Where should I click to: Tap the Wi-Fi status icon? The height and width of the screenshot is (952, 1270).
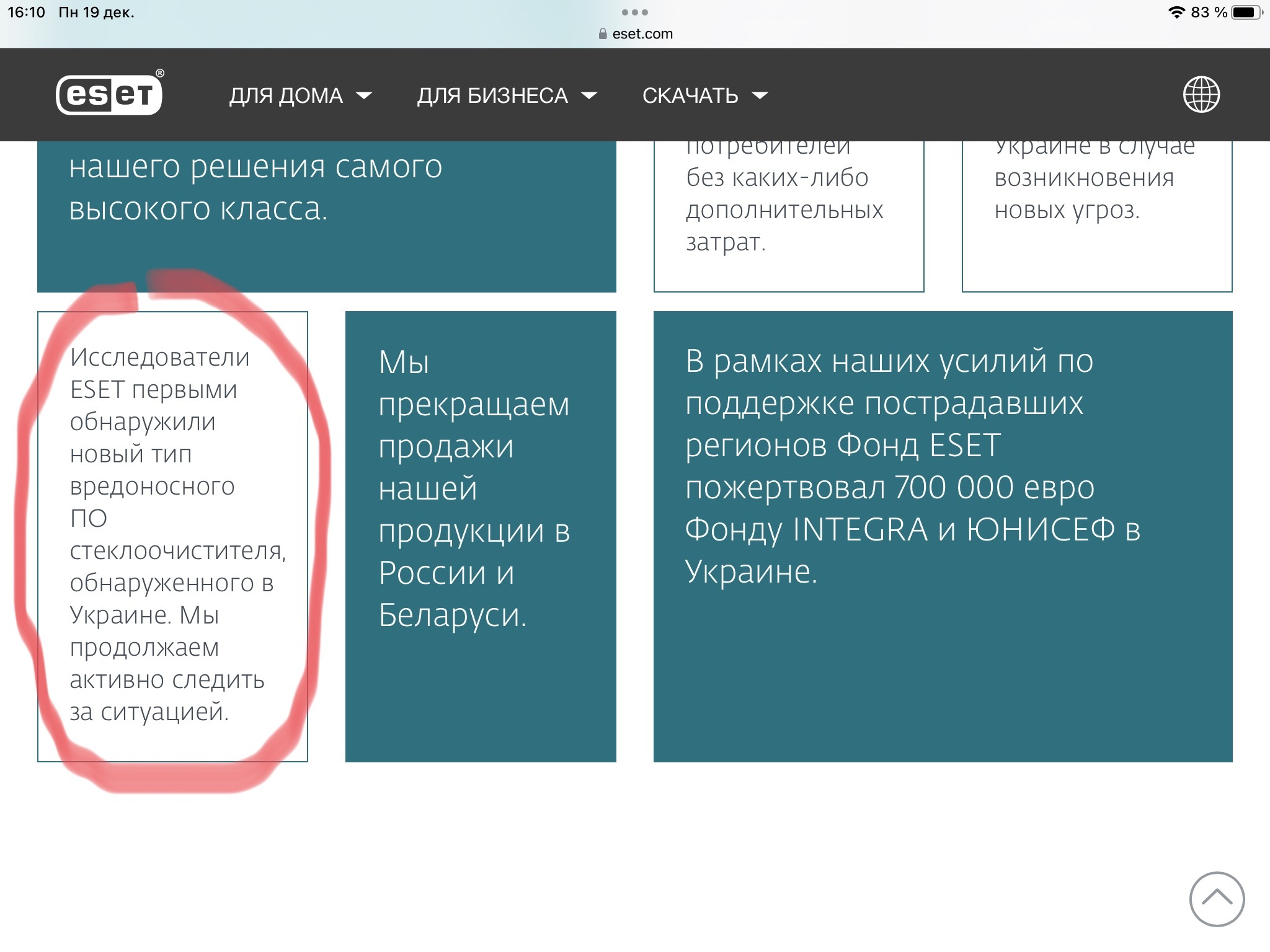point(1176,12)
